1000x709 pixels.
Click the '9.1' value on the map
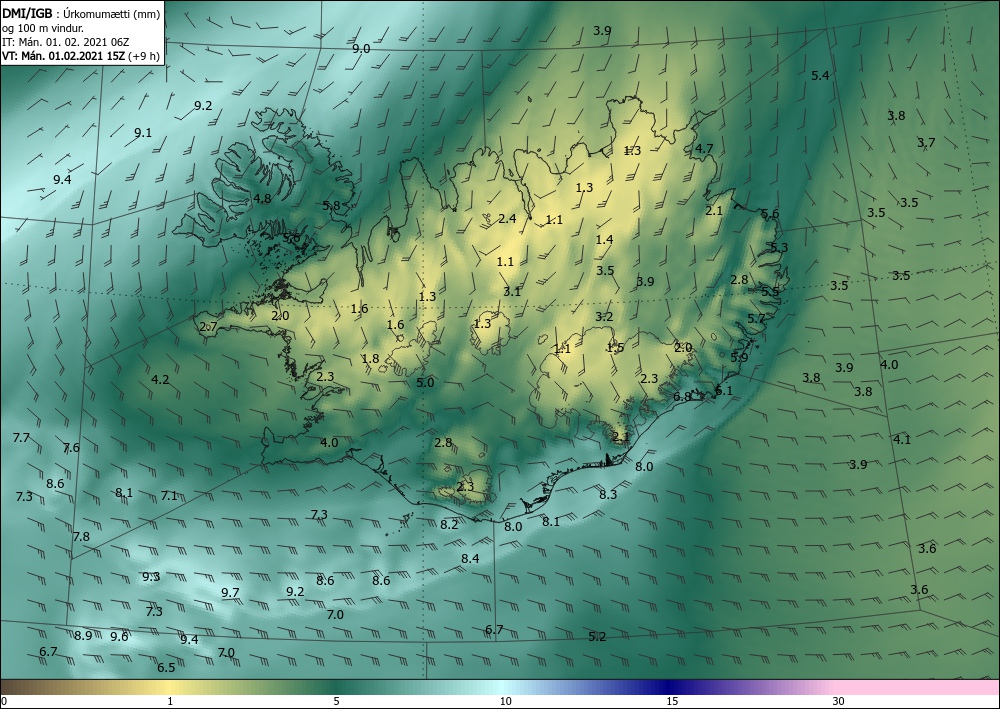coord(143,133)
